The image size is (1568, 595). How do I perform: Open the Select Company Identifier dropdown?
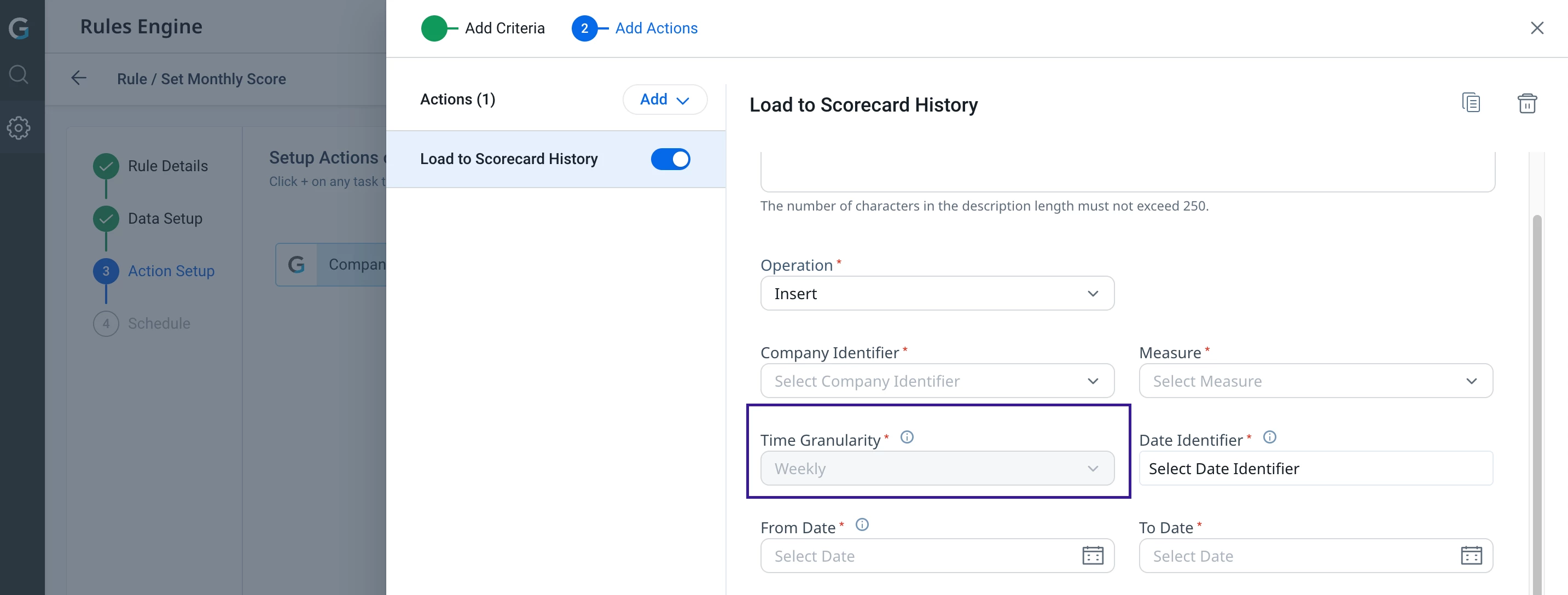click(937, 382)
